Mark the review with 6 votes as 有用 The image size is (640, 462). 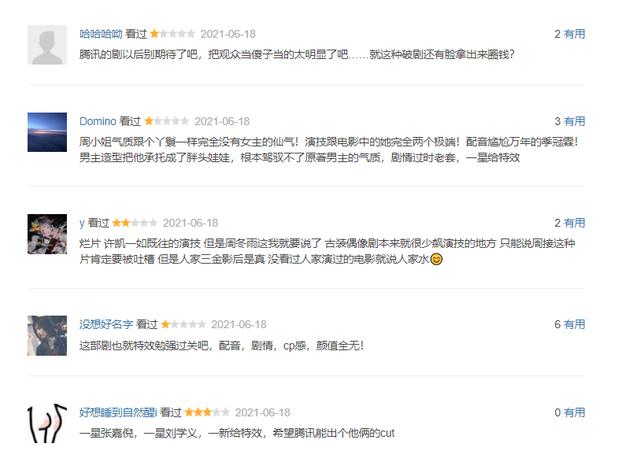point(574,324)
